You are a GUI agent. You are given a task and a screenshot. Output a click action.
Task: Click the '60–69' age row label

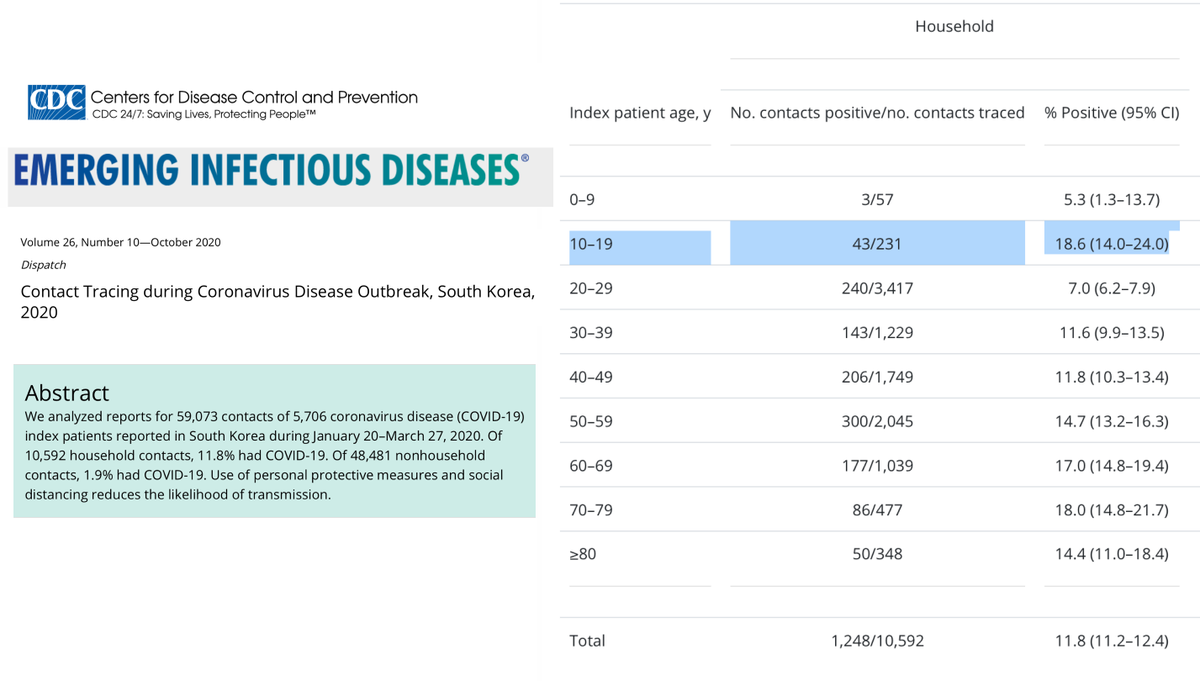coord(589,465)
